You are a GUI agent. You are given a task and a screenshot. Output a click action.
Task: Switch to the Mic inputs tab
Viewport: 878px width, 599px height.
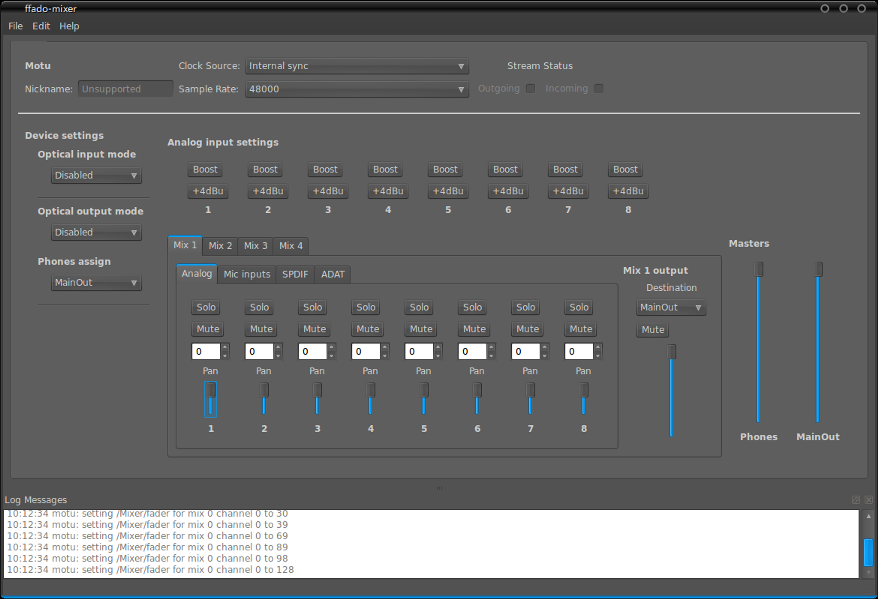[246, 274]
